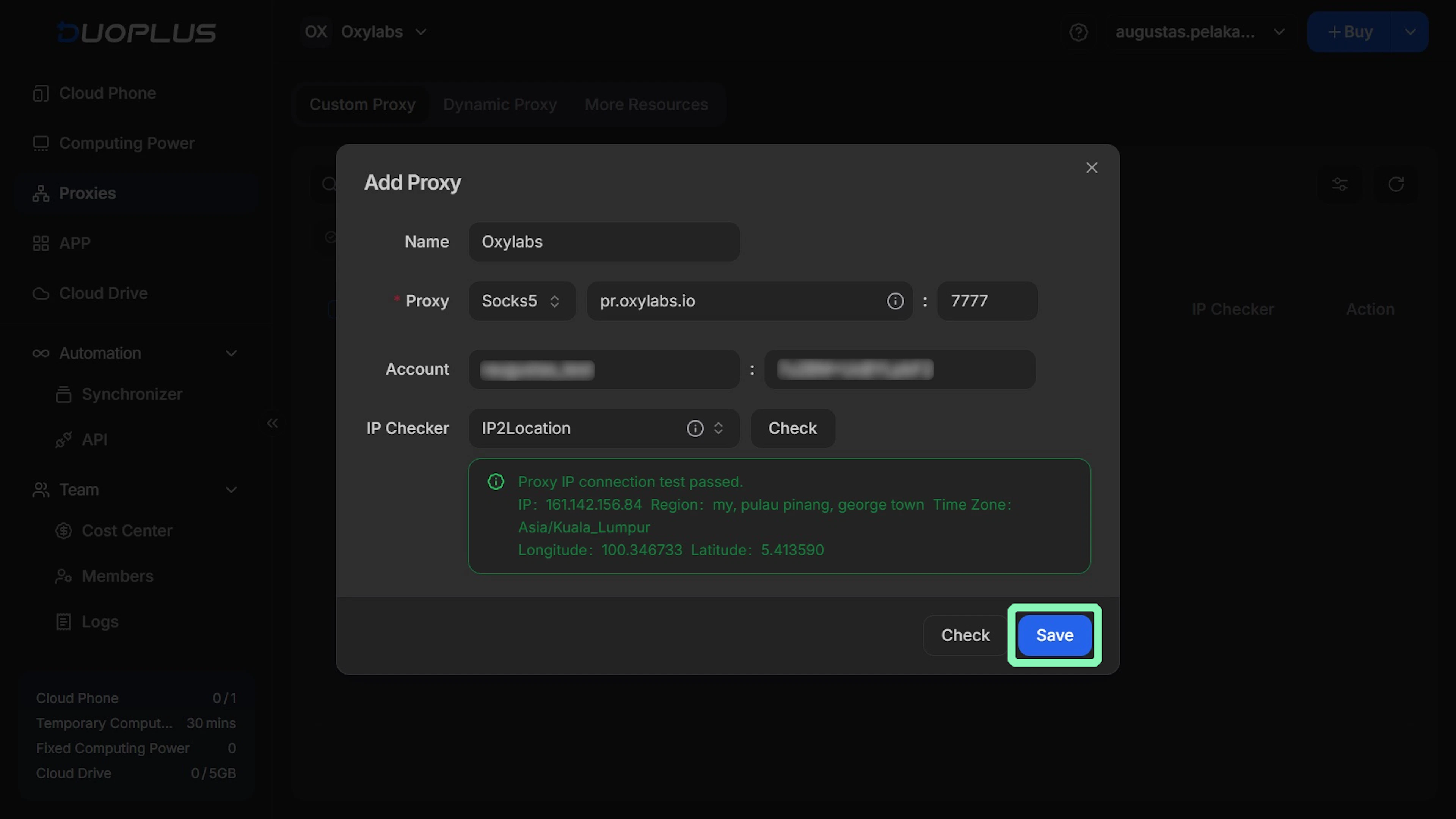Click the Cloud Drive 0/5GB quota
The height and width of the screenshot is (819, 1456).
pos(136,773)
